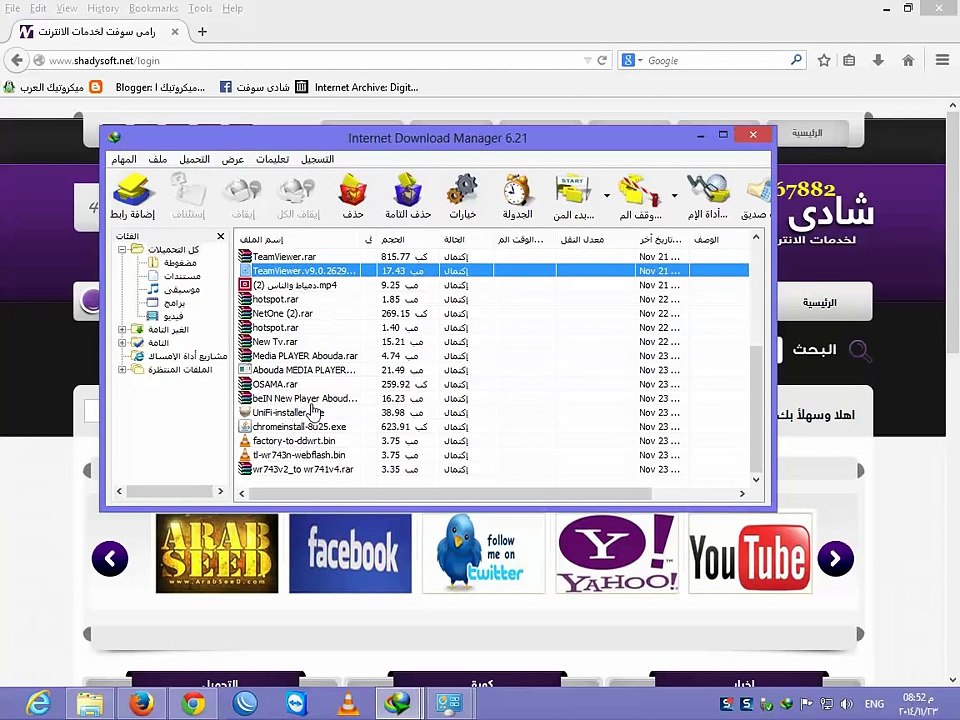Reload the page with the refresh icon
Viewport: 960px width, 720px height.
click(x=602, y=60)
